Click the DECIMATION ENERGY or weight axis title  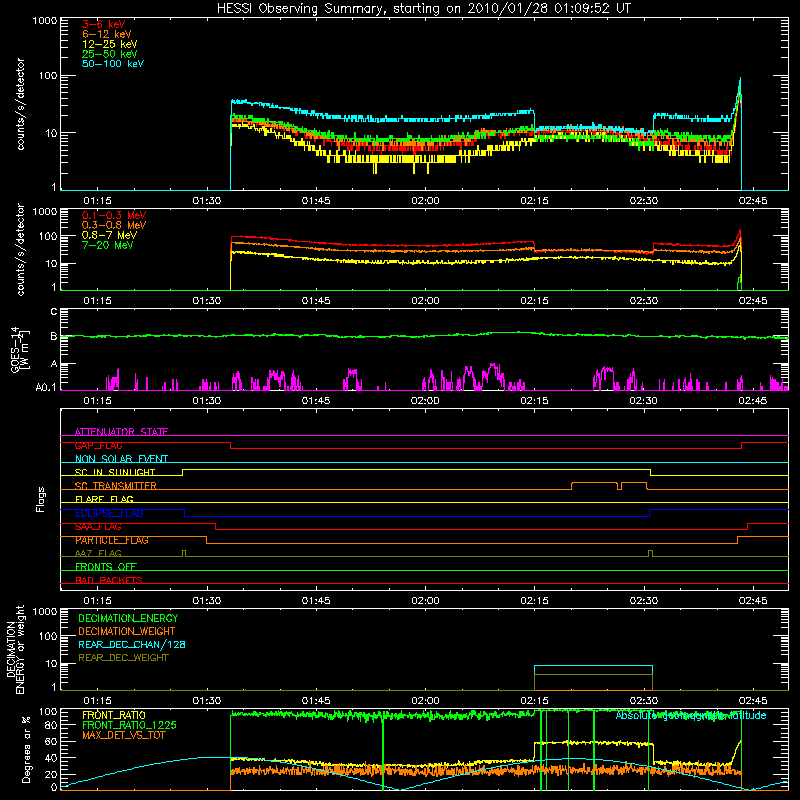[15, 649]
